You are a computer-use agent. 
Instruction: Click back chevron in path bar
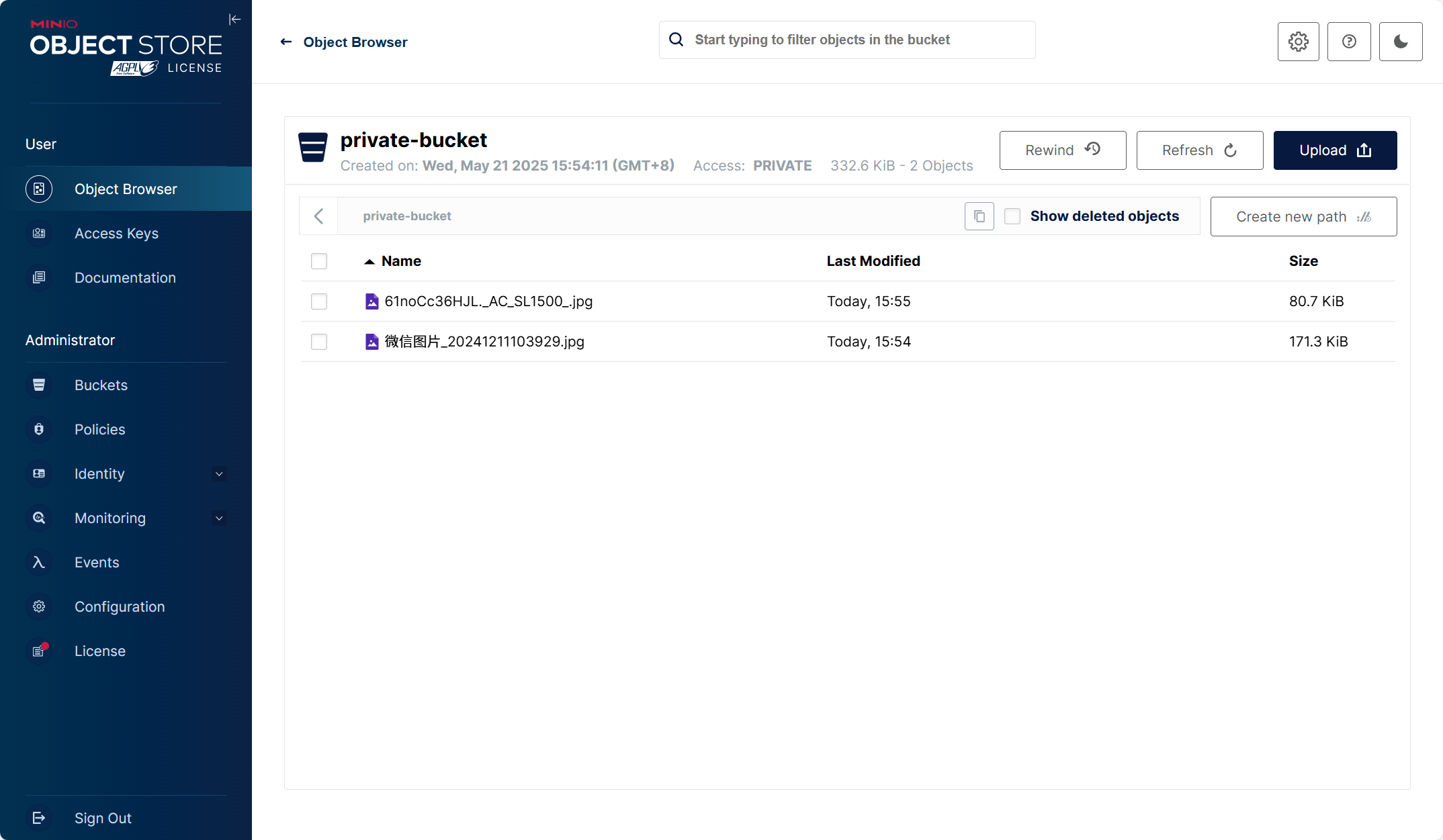coord(319,216)
